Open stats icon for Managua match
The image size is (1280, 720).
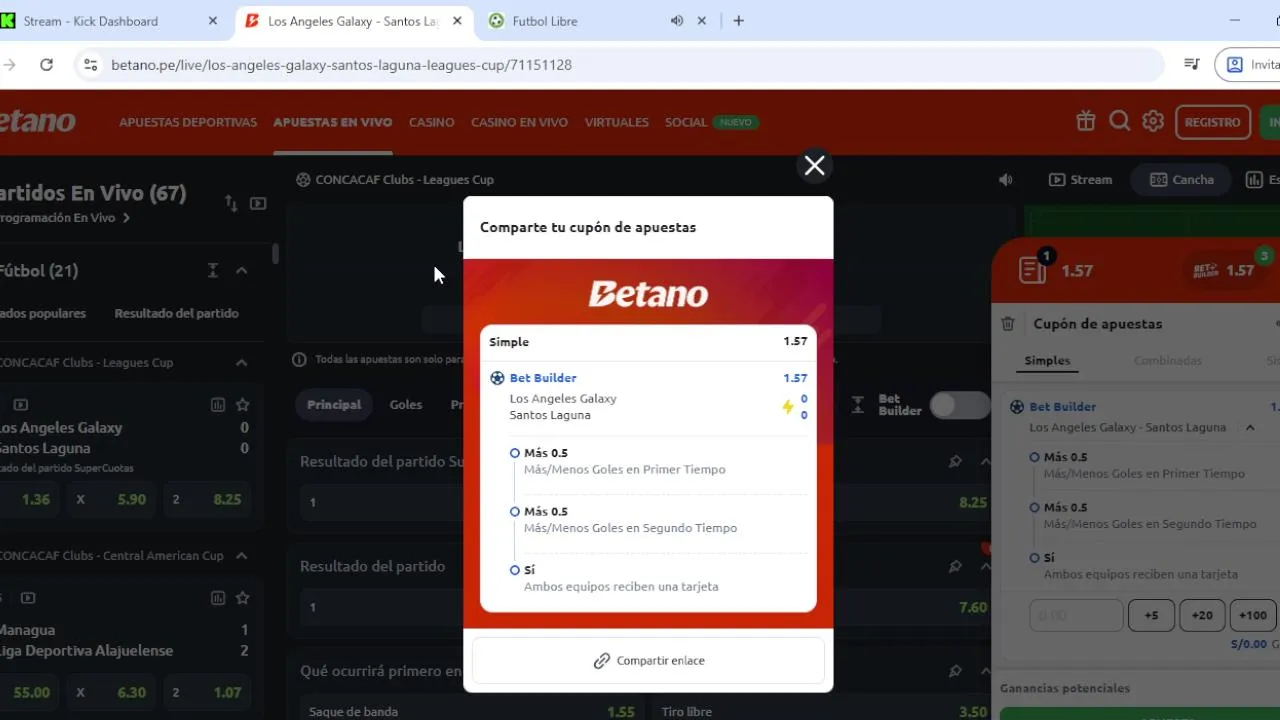coord(218,598)
